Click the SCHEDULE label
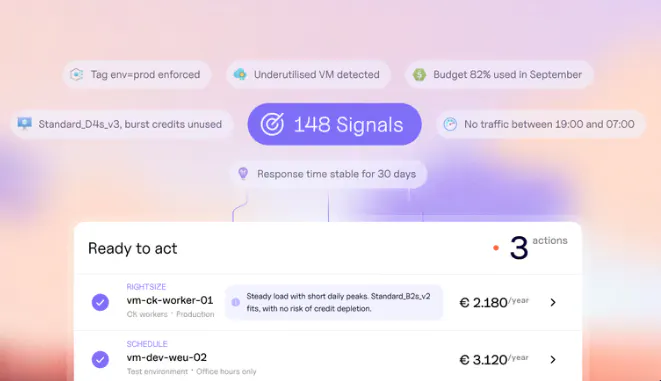661x381 pixels. 147,344
